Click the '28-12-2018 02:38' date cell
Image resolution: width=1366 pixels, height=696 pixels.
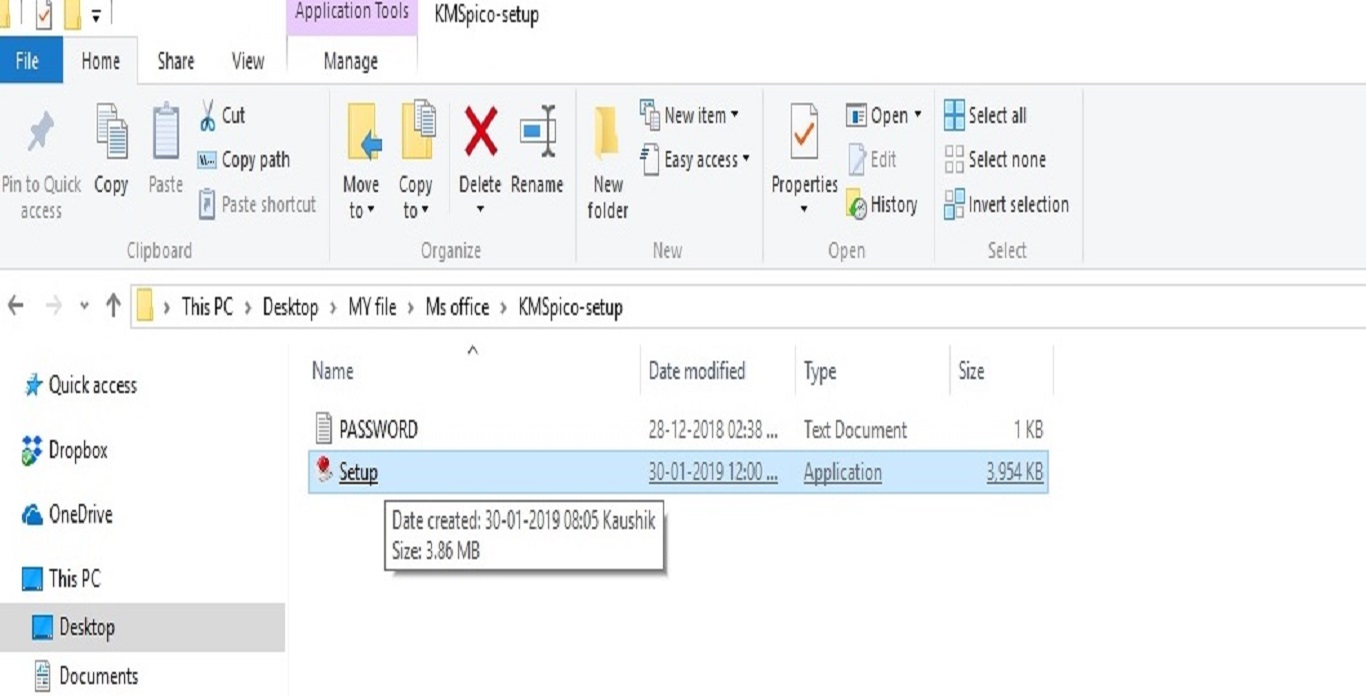point(713,430)
